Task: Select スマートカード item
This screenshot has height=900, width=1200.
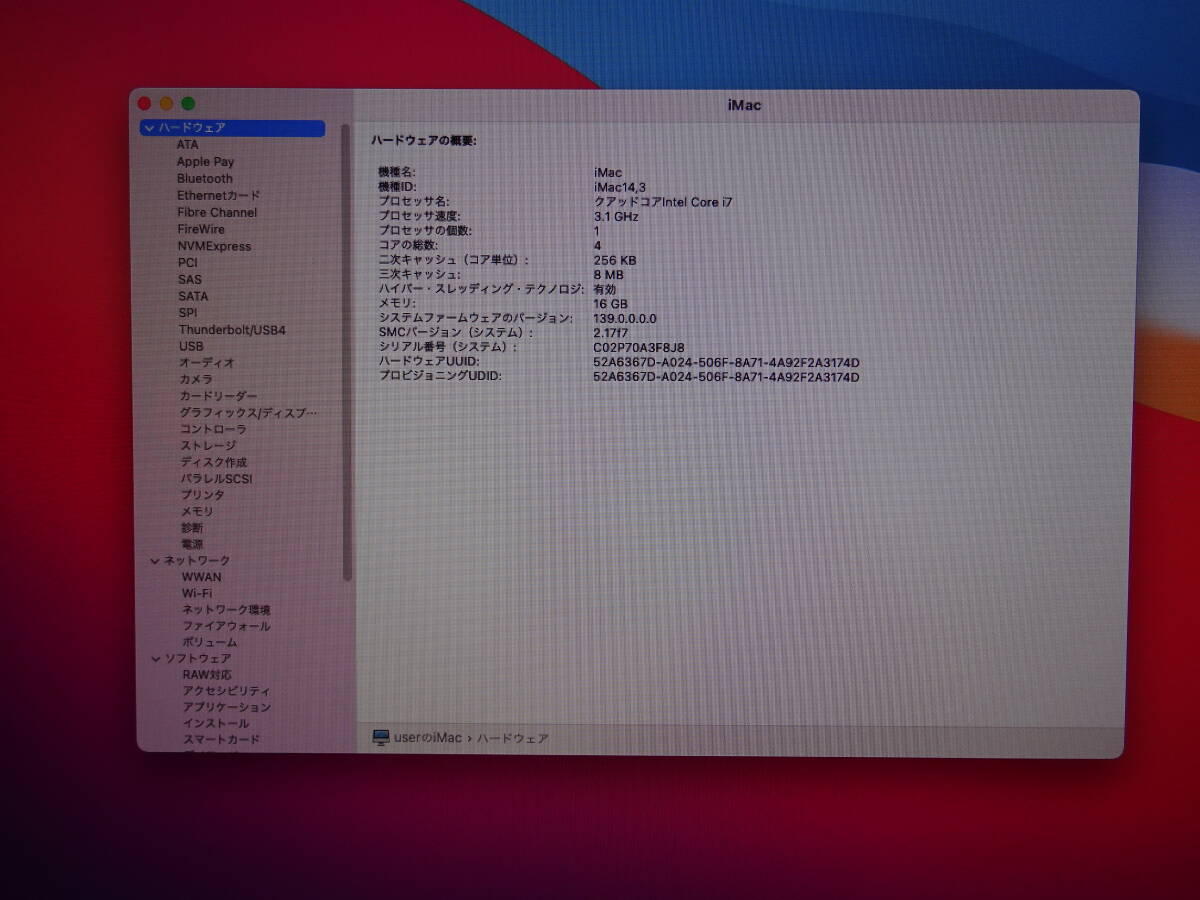Action: [x=221, y=740]
